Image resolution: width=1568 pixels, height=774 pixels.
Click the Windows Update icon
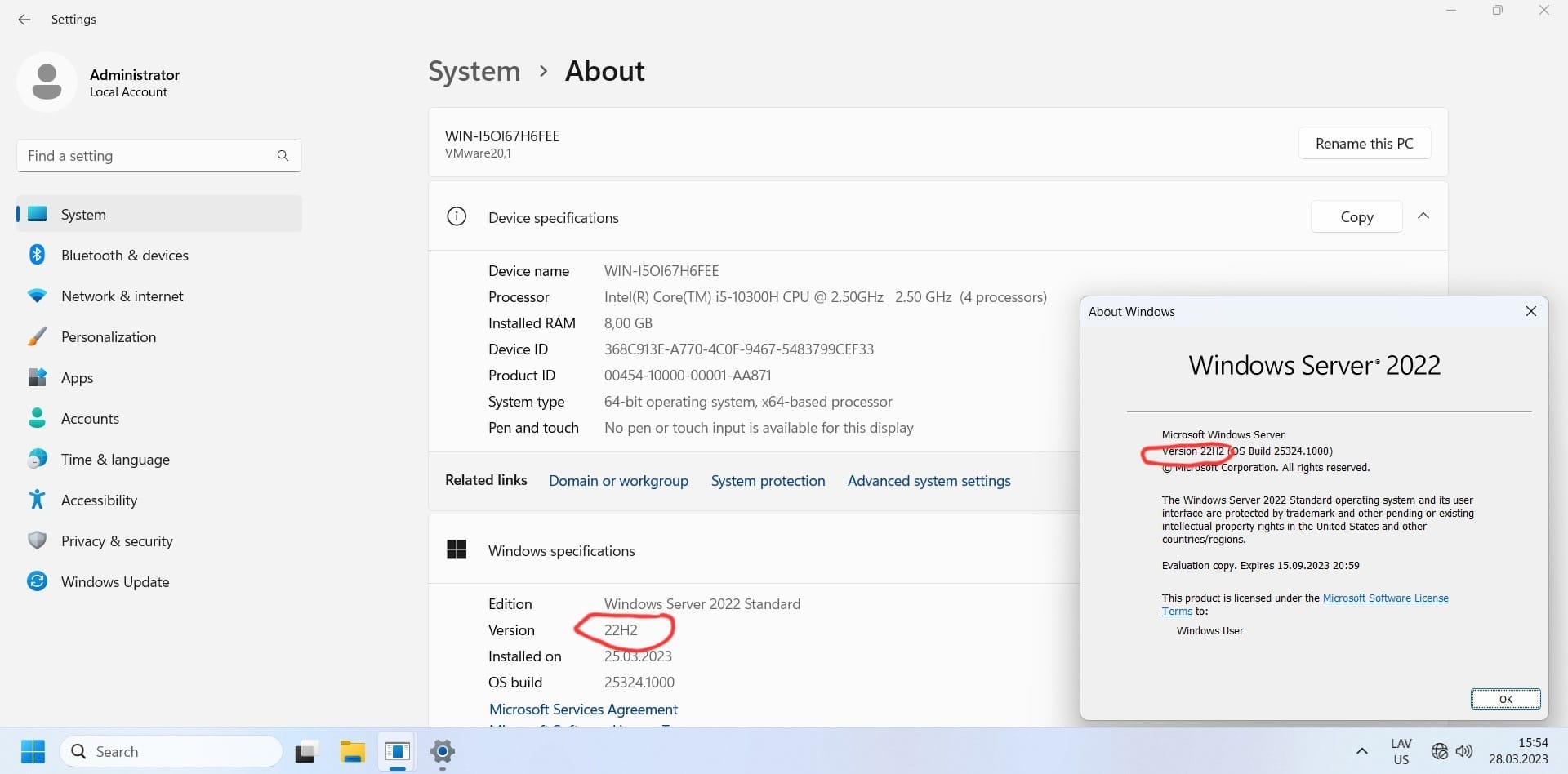(37, 582)
